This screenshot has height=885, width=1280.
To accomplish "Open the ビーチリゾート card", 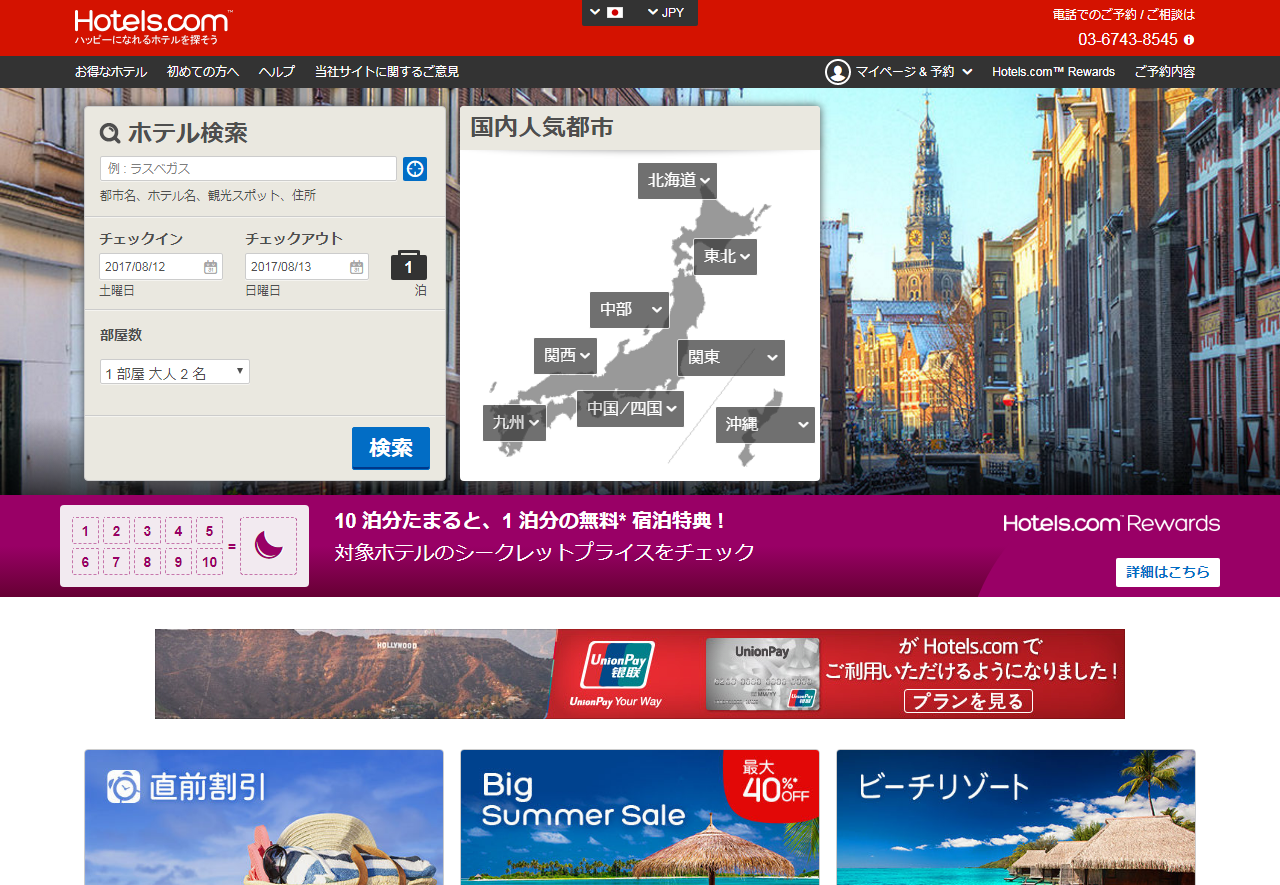I will [x=1016, y=817].
